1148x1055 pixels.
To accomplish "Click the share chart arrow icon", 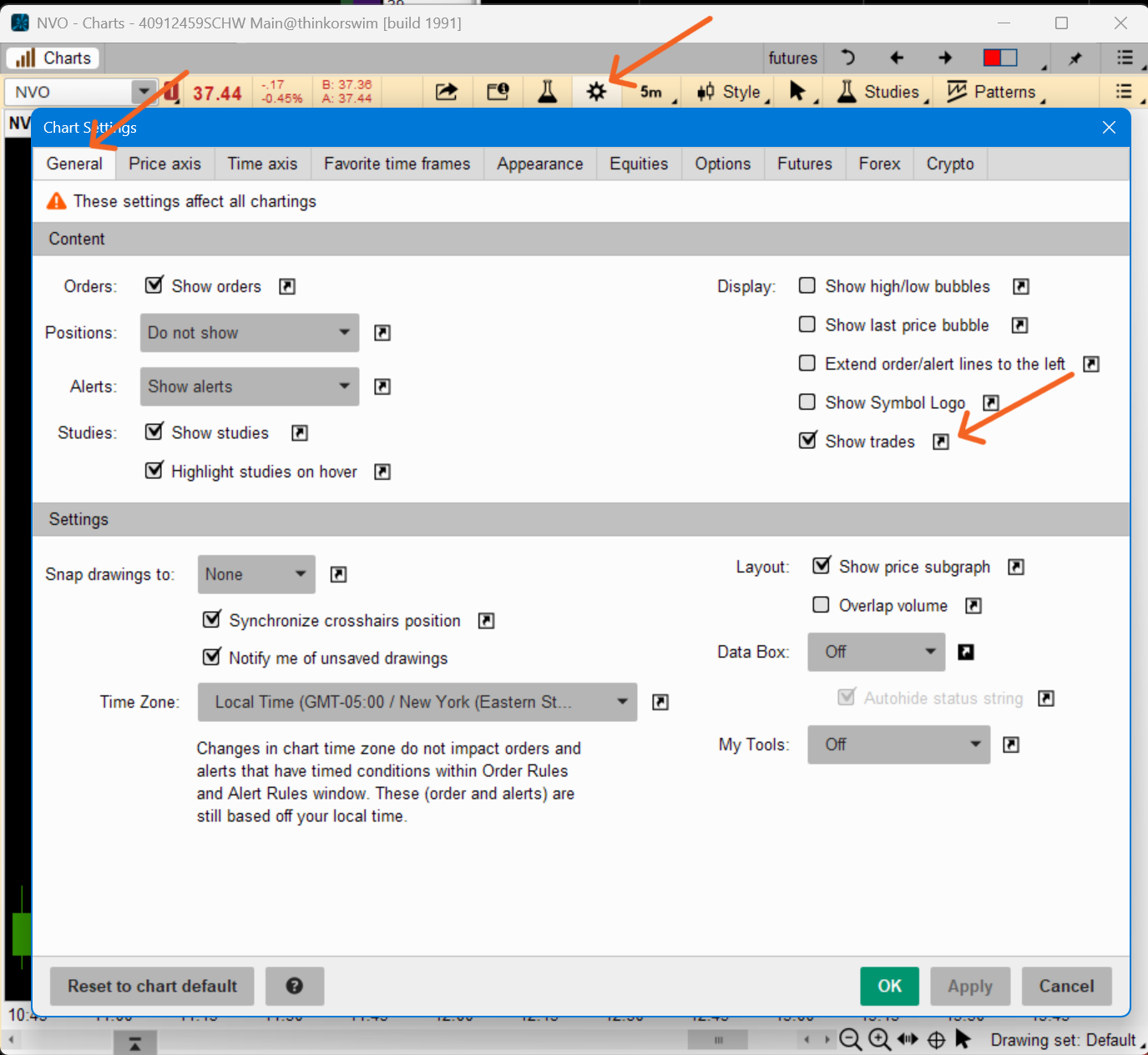I will coord(447,92).
